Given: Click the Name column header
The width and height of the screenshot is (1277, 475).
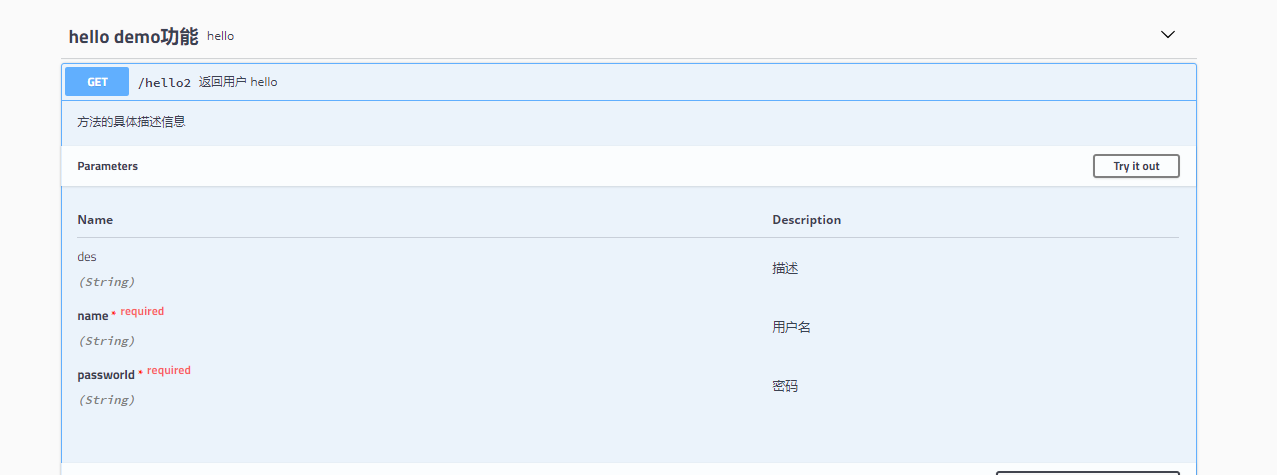Looking at the screenshot, I should pyautogui.click(x=95, y=220).
